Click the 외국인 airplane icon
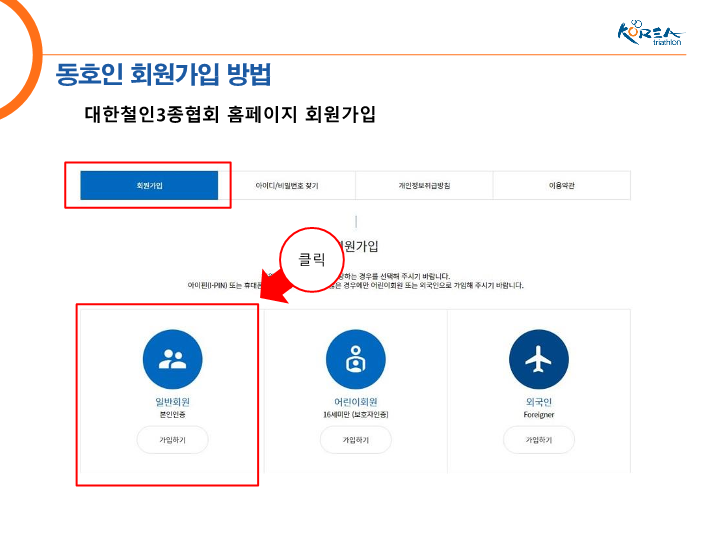720x540 pixels. 539,359
